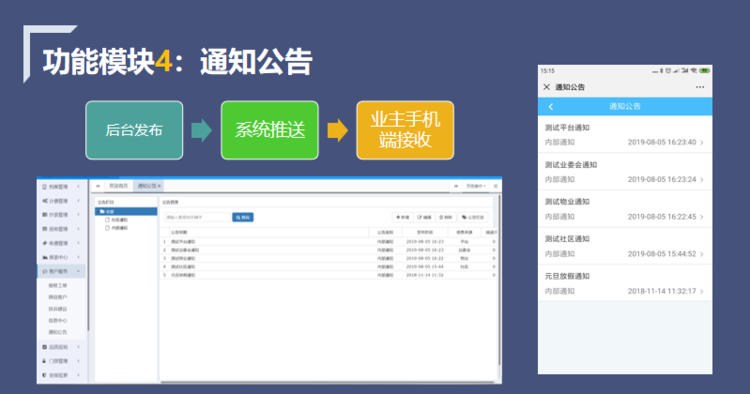Expand the 收费管理 menu chevron

(x=78, y=243)
